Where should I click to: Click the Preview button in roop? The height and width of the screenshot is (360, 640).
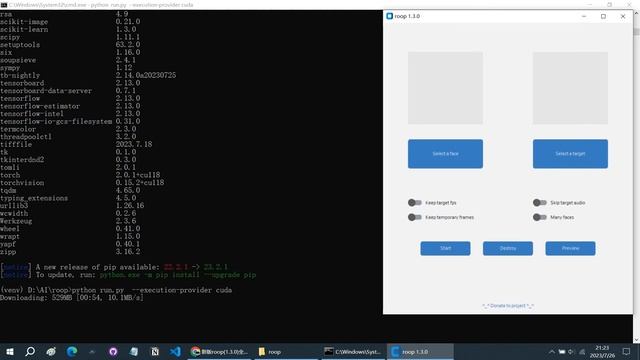(x=570, y=248)
